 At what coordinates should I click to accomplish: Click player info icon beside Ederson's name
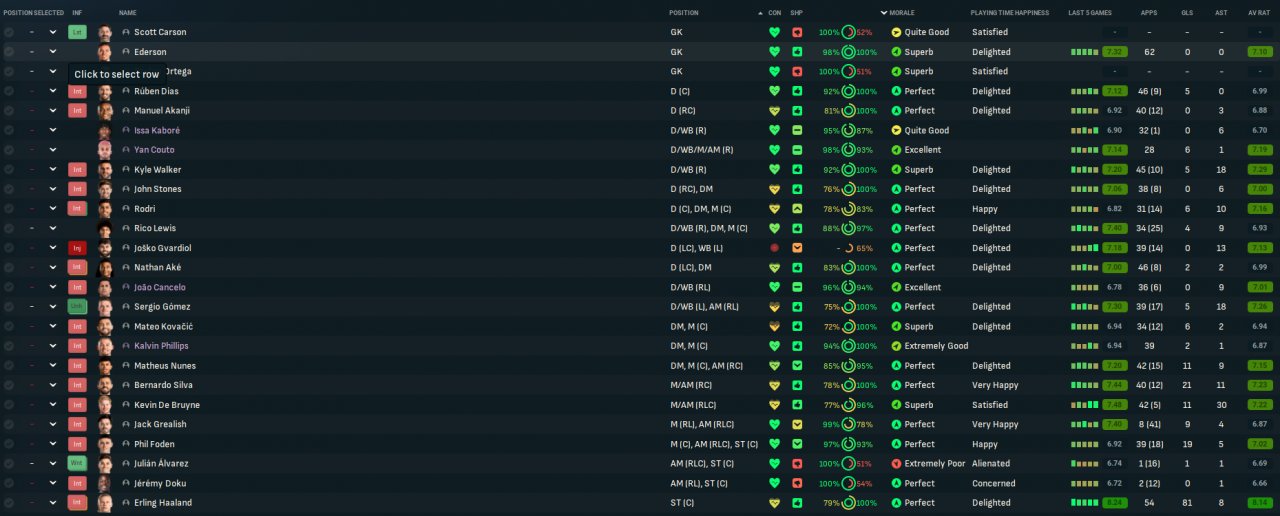coord(126,52)
